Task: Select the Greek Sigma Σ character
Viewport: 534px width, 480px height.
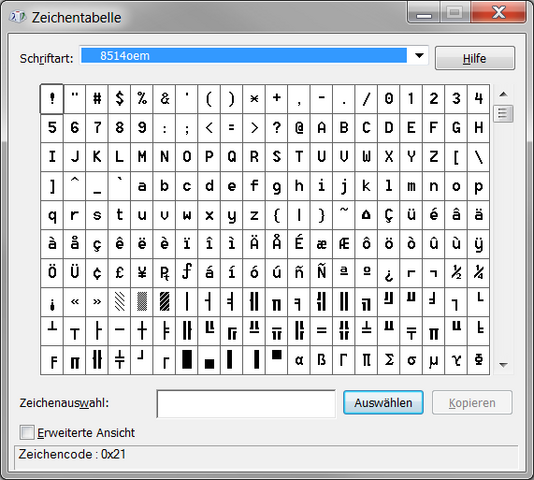Action: click(389, 360)
